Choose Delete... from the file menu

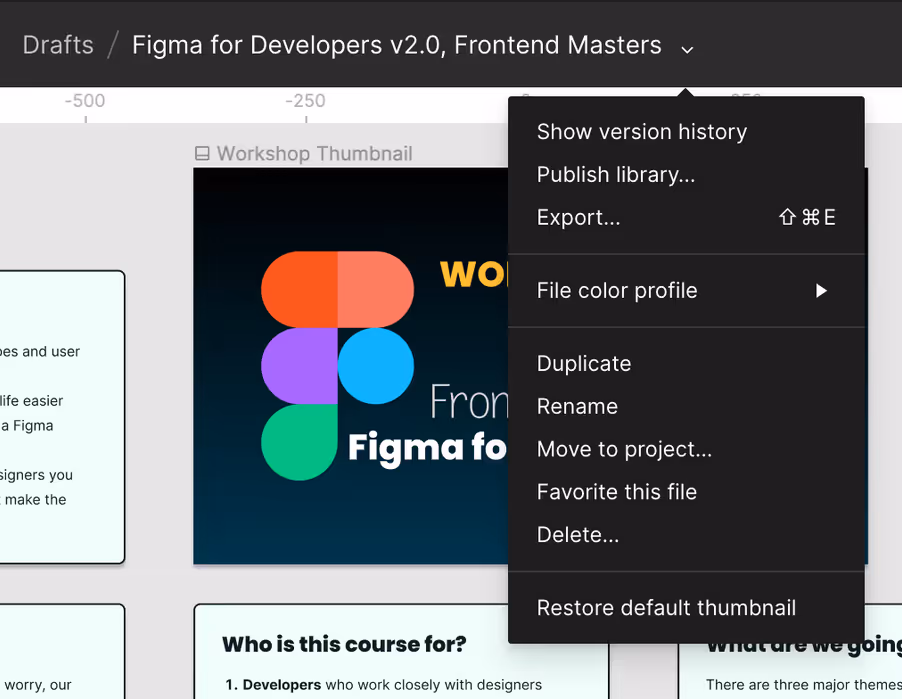pos(687,534)
